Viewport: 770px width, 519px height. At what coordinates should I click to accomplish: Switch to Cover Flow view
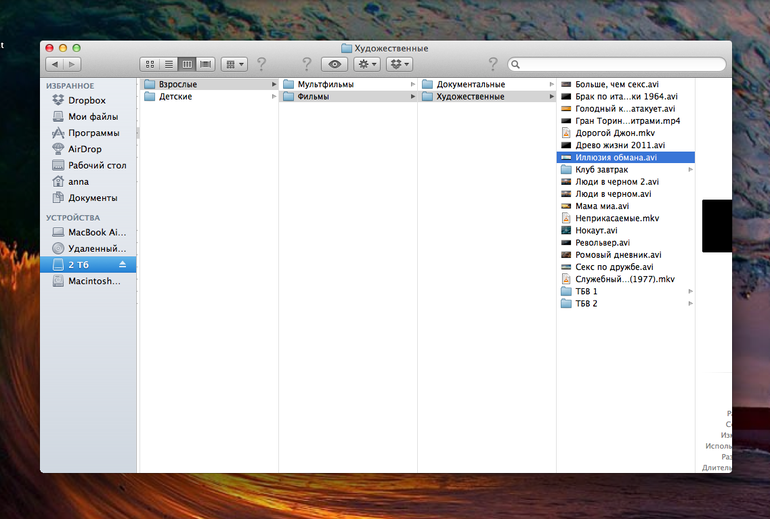(205, 64)
